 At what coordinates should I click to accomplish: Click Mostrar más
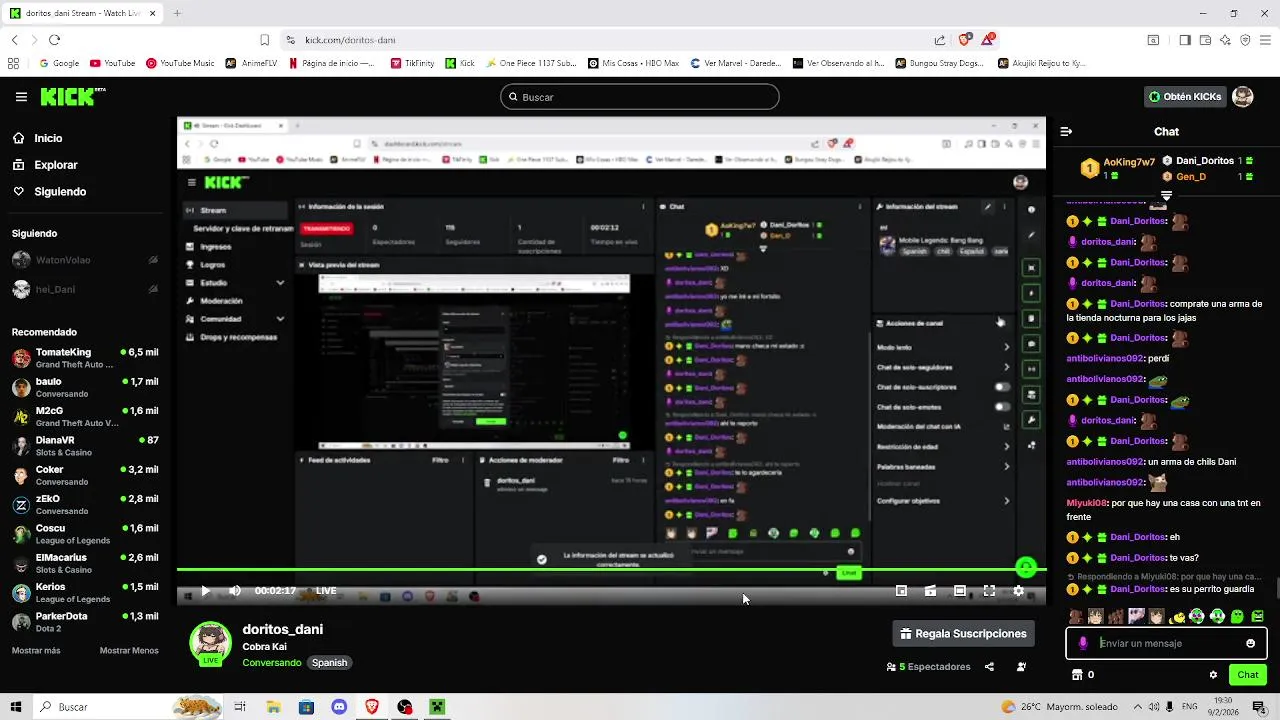(36, 650)
